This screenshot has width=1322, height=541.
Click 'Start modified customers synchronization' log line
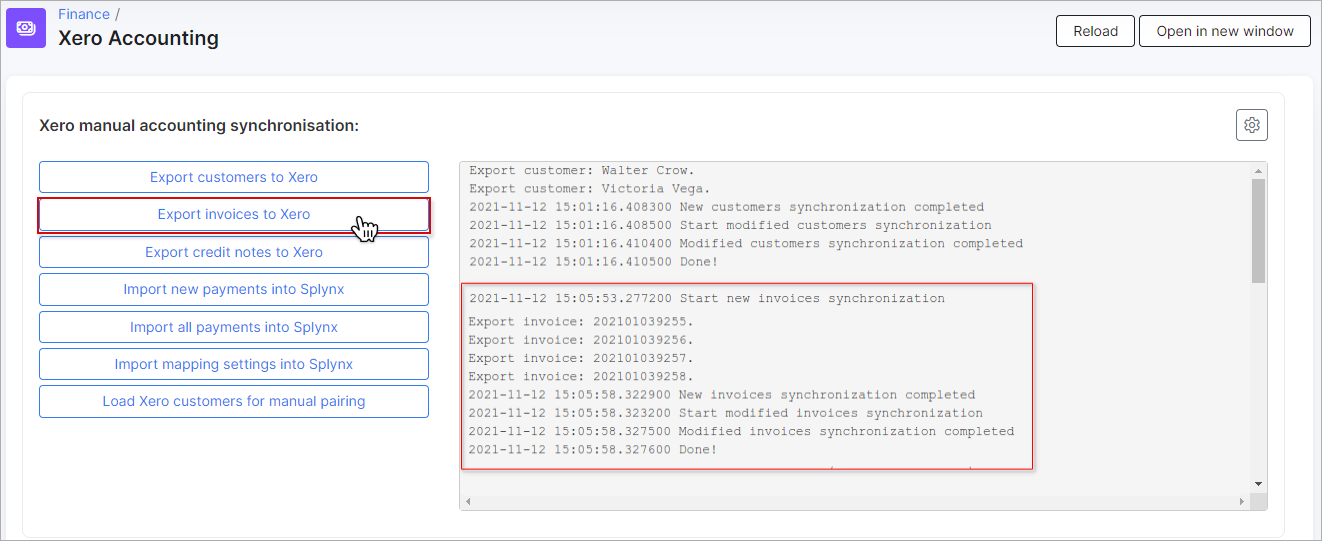[x=730, y=225]
